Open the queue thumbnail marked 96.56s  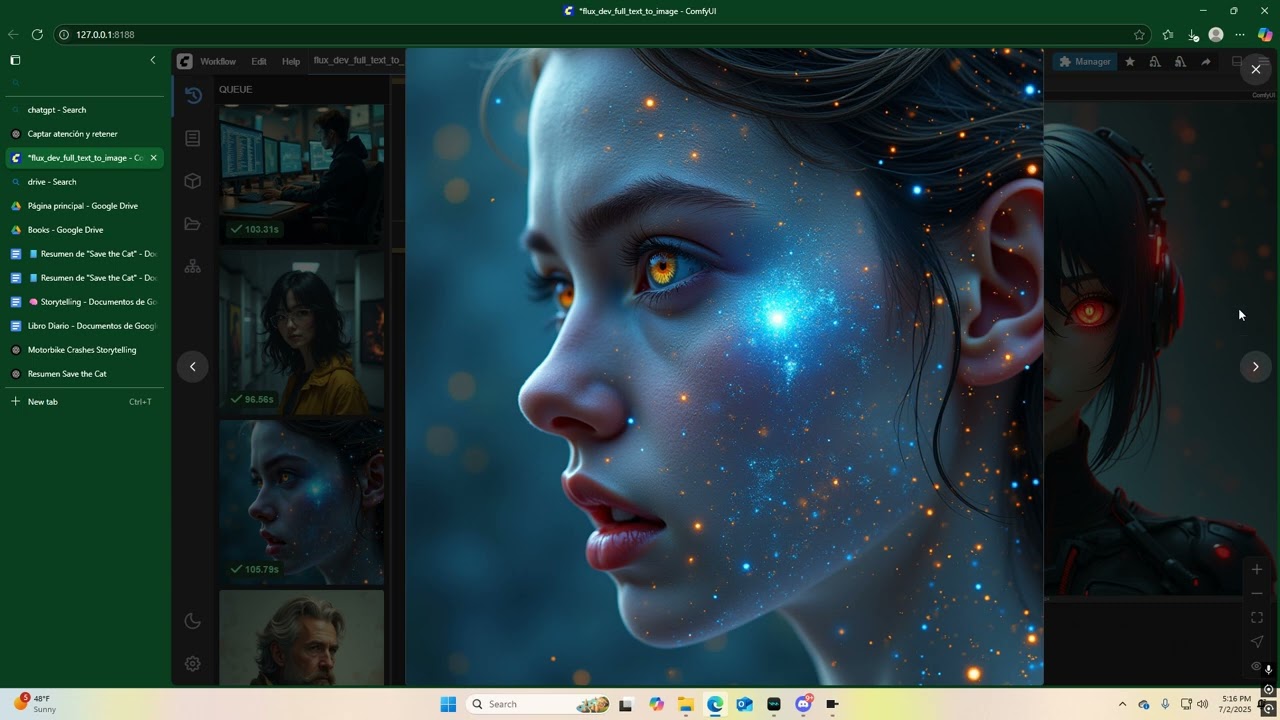[301, 331]
